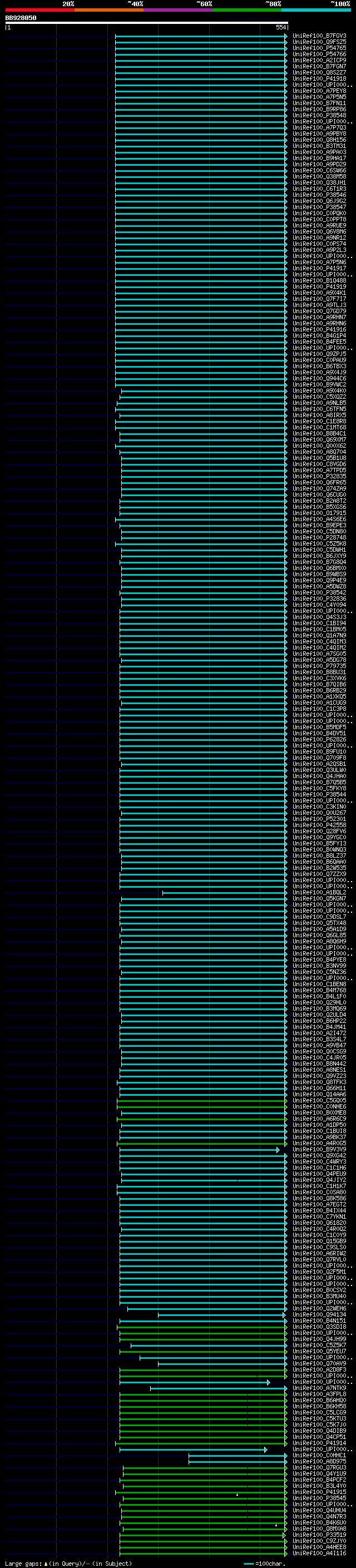Click the label UniRef100_A8D975
This screenshot has height=1568, width=356.
[x=319, y=1461]
